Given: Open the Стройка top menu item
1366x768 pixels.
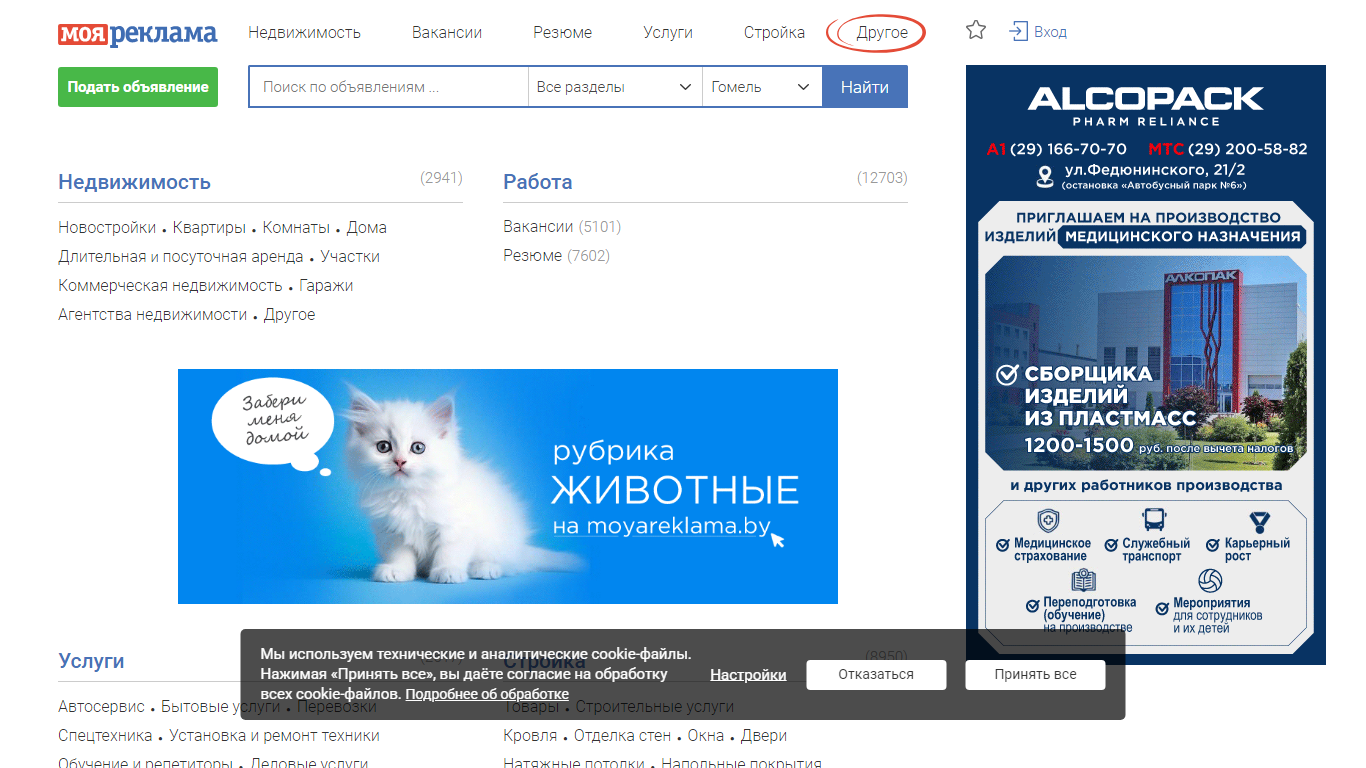Looking at the screenshot, I should click(x=774, y=32).
